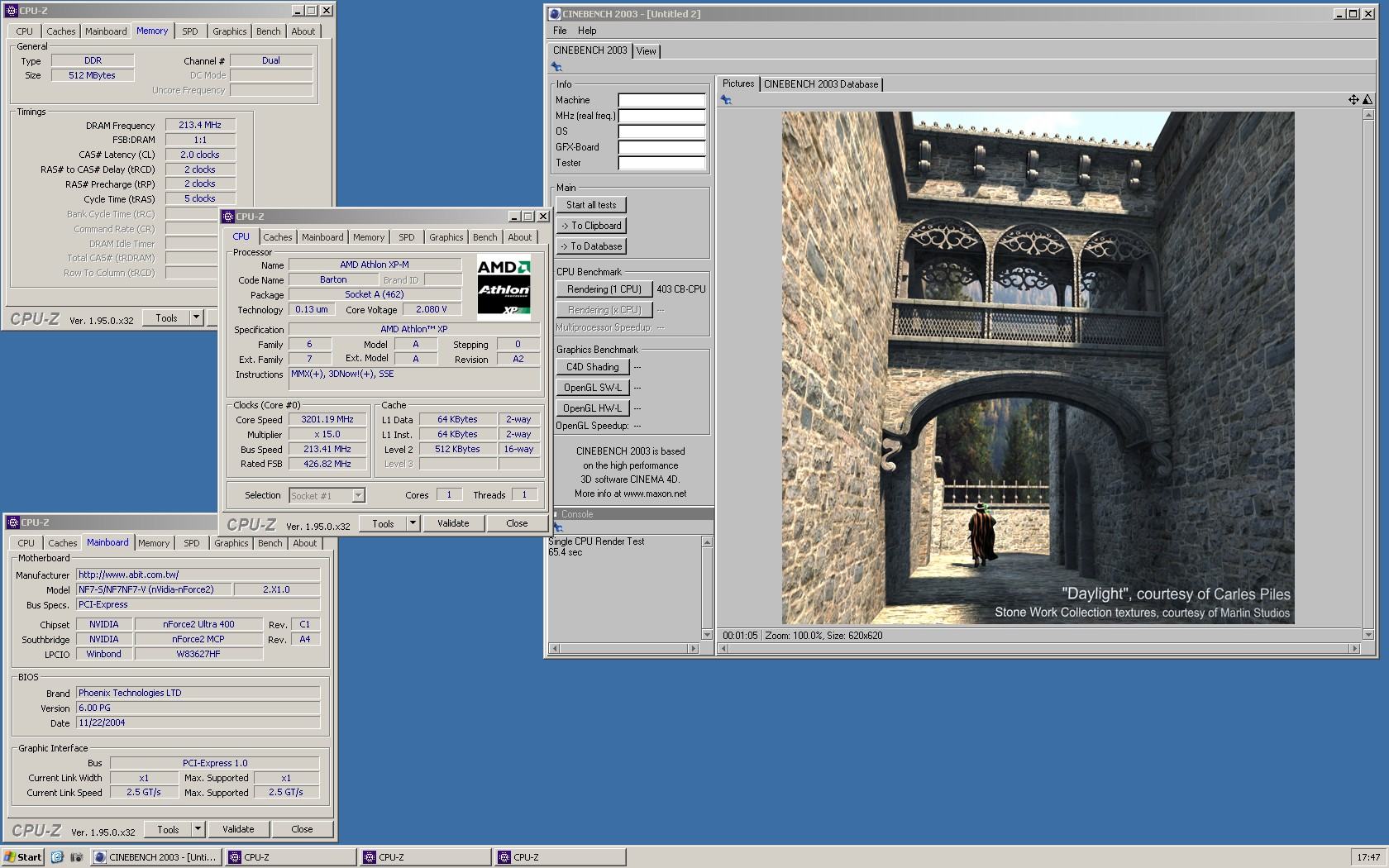Screen dimensions: 1389x868
Task: Click the DRAM Frequency 213.4 MHz value
Action: pyautogui.click(x=200, y=126)
